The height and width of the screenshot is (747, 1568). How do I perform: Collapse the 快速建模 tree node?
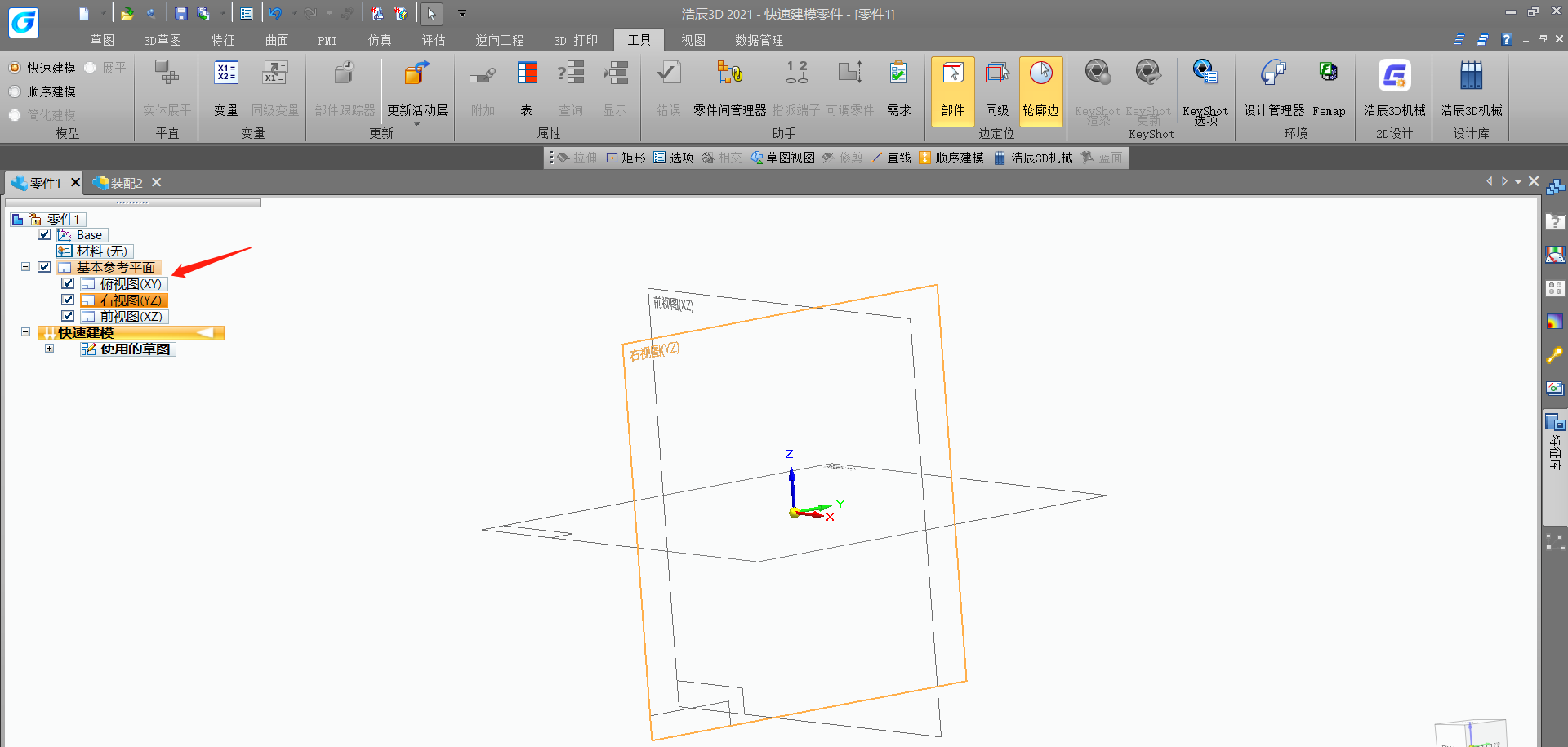[25, 332]
